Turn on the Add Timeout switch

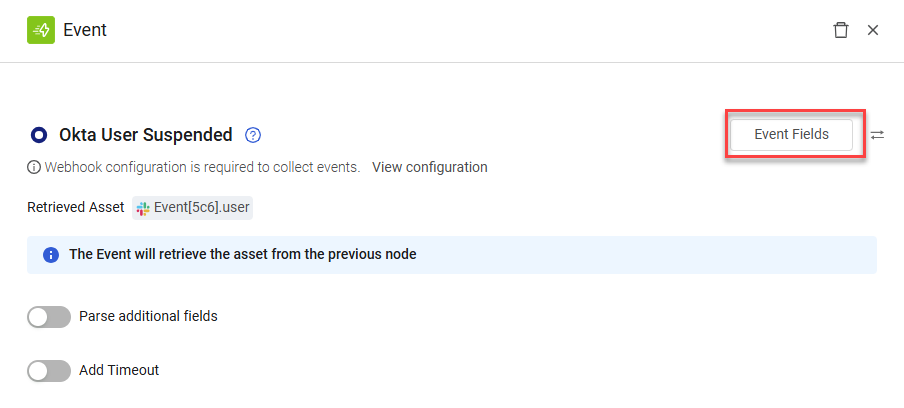(x=49, y=371)
